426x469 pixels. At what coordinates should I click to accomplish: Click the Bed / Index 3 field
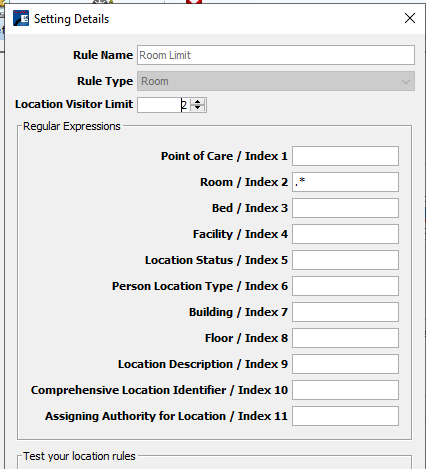345,208
